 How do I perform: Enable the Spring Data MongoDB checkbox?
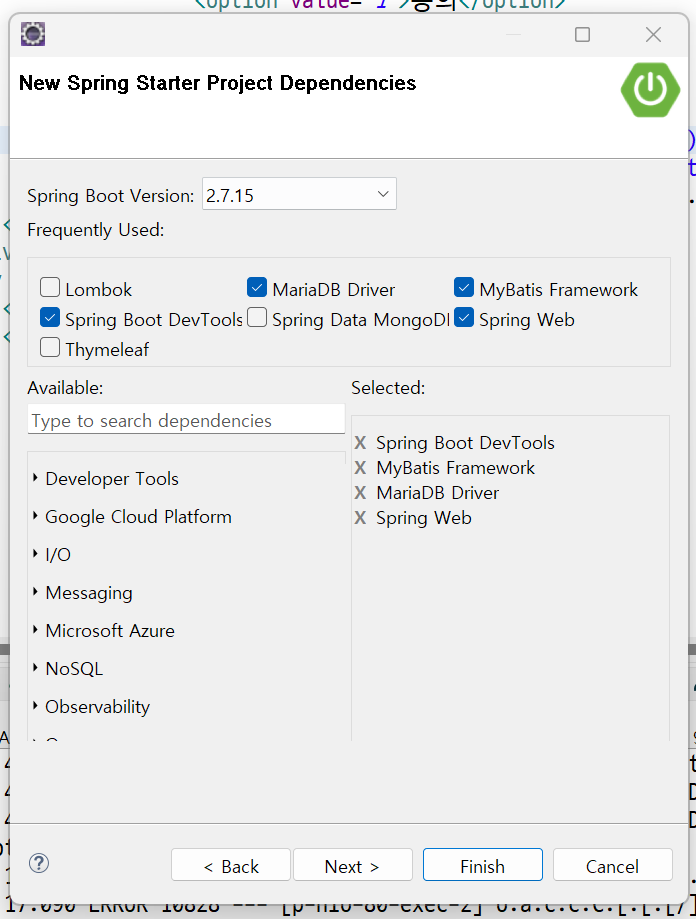pyautogui.click(x=257, y=318)
